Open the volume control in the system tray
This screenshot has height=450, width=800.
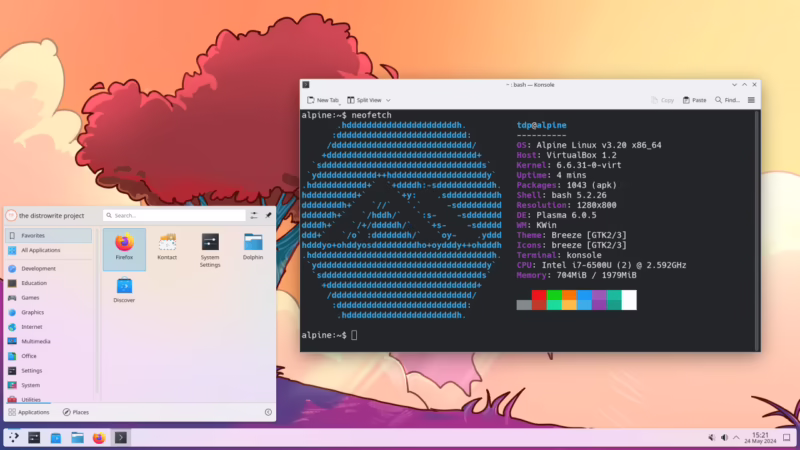coord(724,438)
